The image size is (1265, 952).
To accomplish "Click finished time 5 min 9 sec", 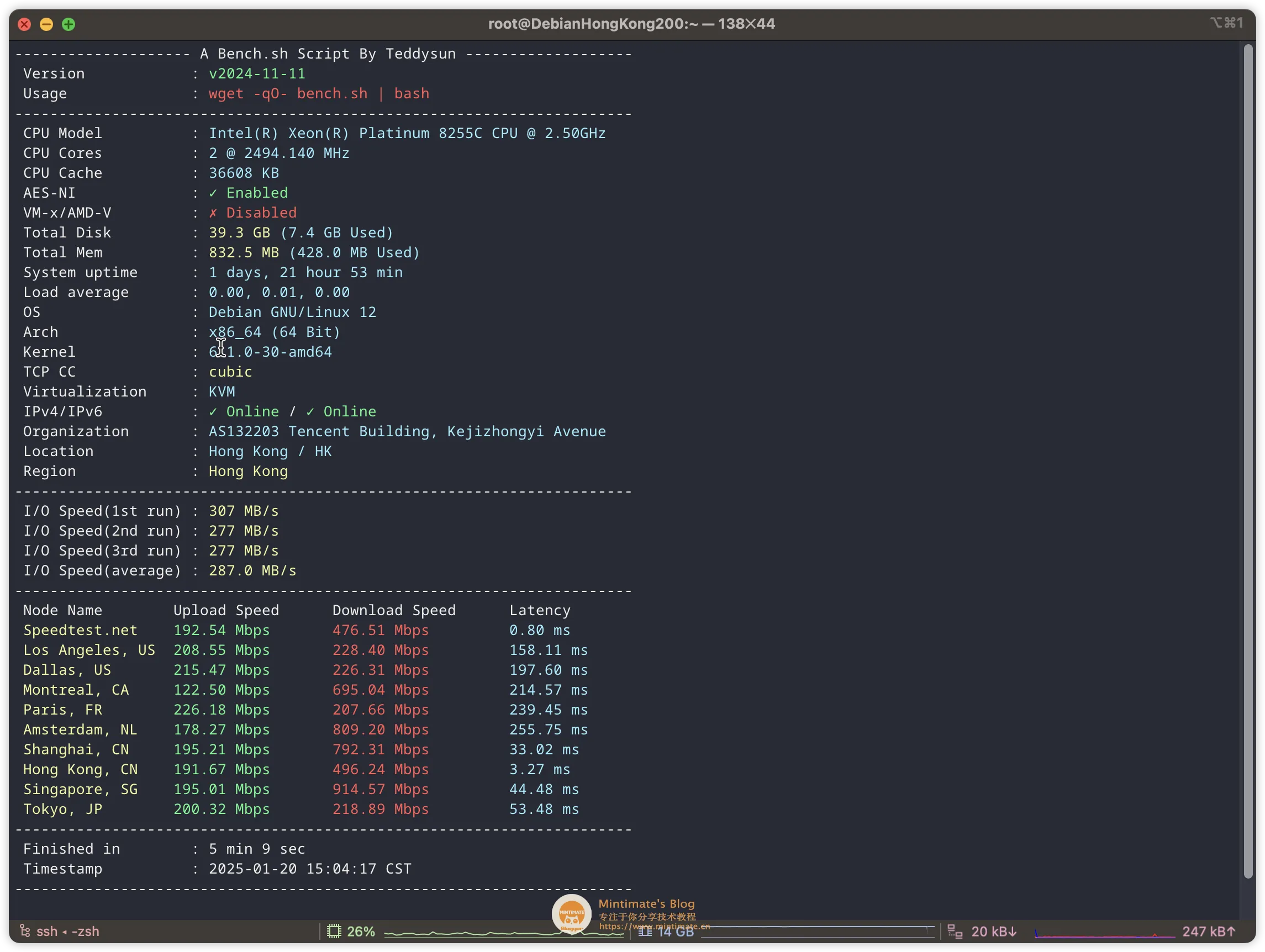I will click(x=257, y=849).
